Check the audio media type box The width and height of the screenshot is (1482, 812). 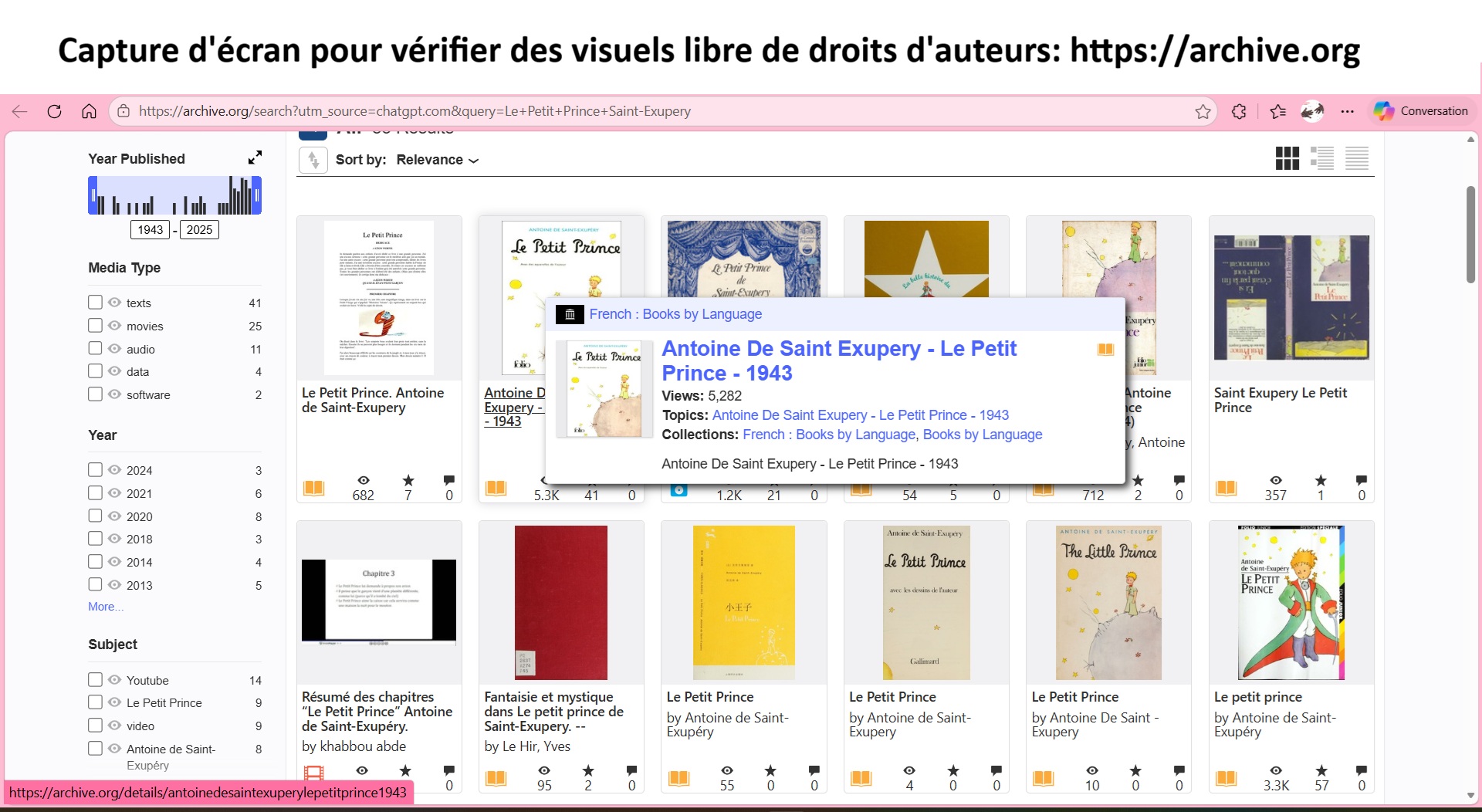pos(95,348)
